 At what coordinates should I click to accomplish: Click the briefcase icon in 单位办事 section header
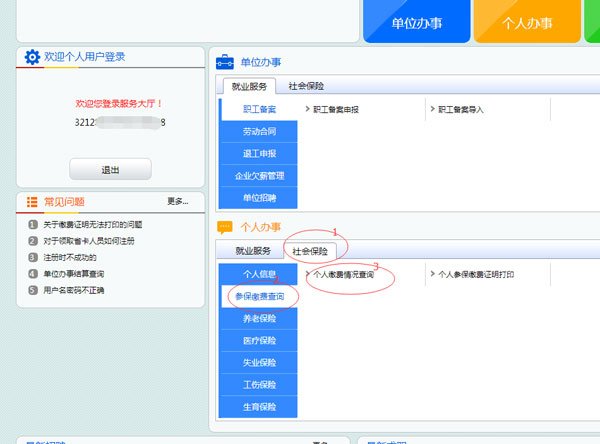point(225,61)
